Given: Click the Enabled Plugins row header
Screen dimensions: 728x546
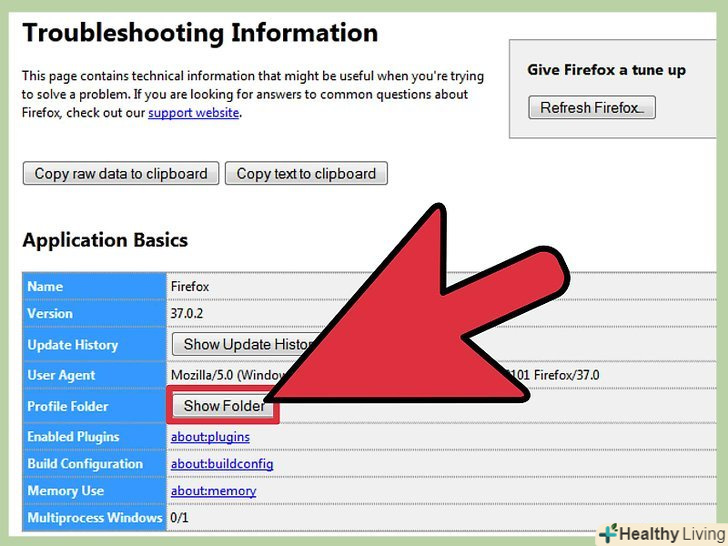Looking at the screenshot, I should (x=94, y=437).
